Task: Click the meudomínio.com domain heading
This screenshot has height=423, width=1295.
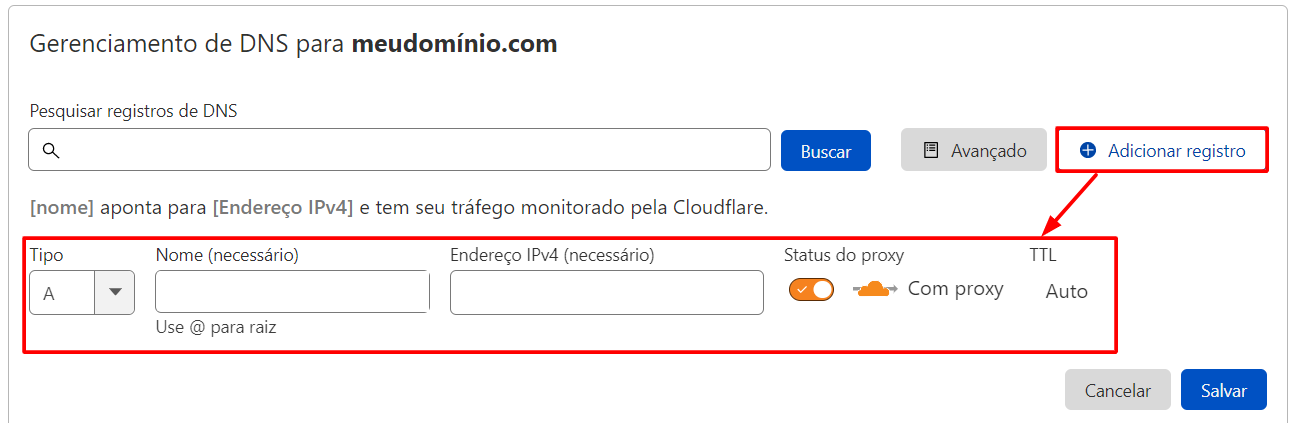Action: pos(454,44)
